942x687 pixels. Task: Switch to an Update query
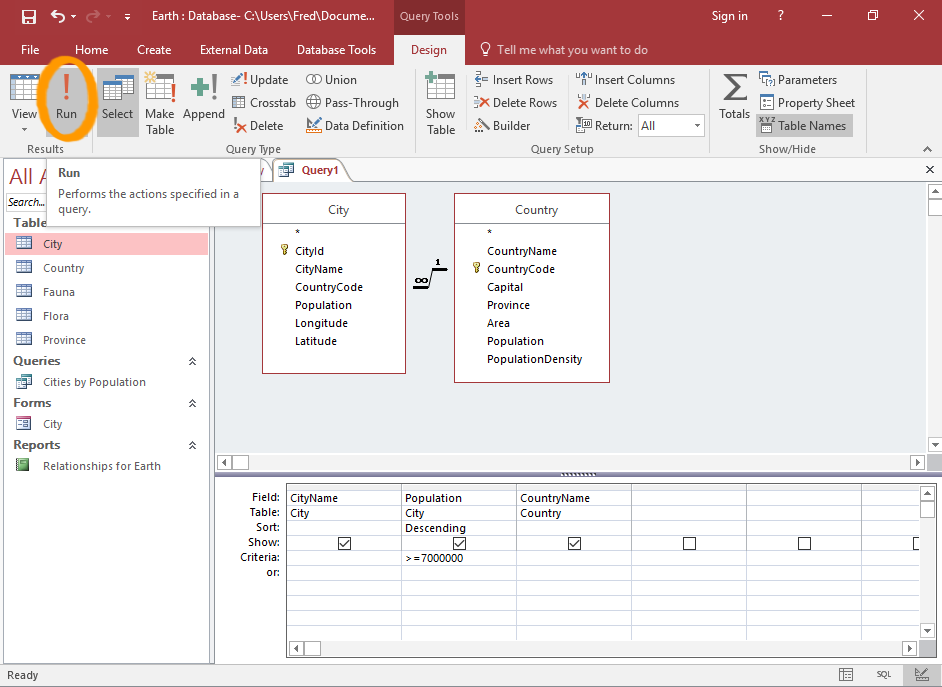[x=260, y=80]
